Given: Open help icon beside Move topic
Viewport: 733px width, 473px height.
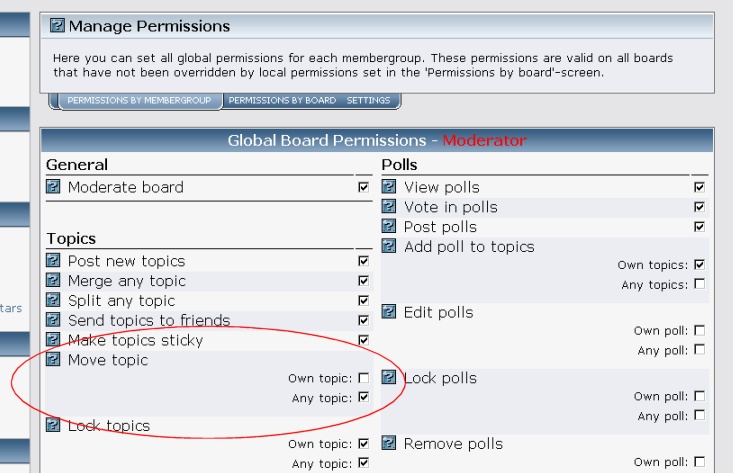Looking at the screenshot, I should click(x=53, y=359).
